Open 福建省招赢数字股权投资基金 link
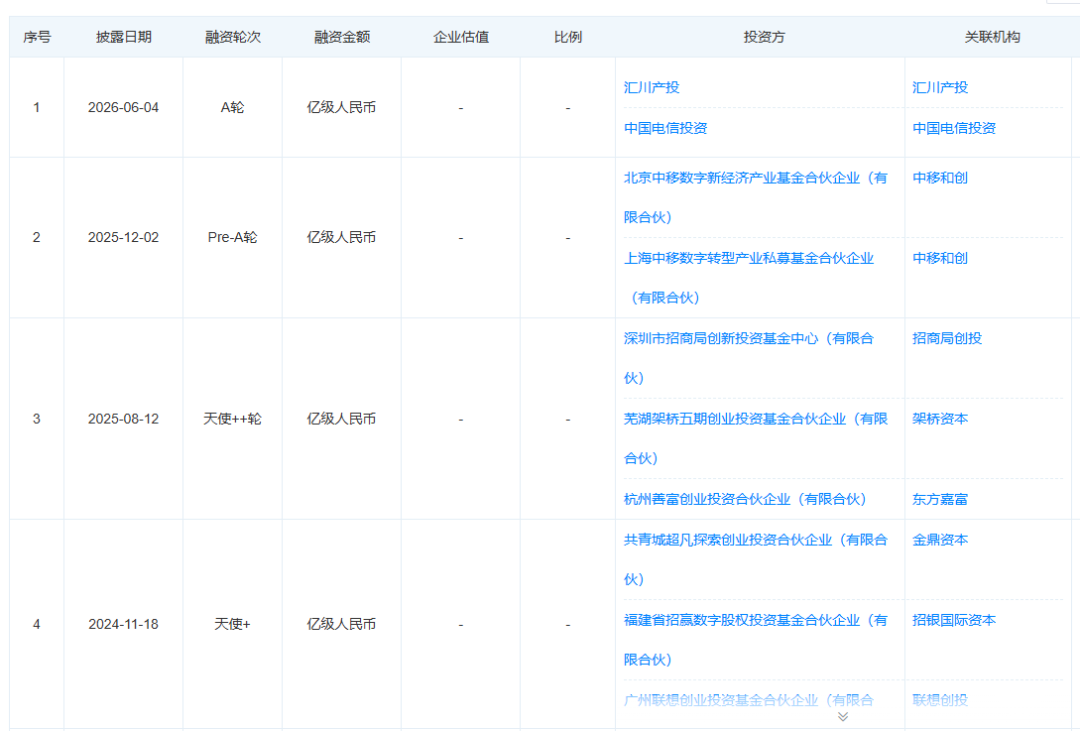The width and height of the screenshot is (1080, 731). (756, 639)
